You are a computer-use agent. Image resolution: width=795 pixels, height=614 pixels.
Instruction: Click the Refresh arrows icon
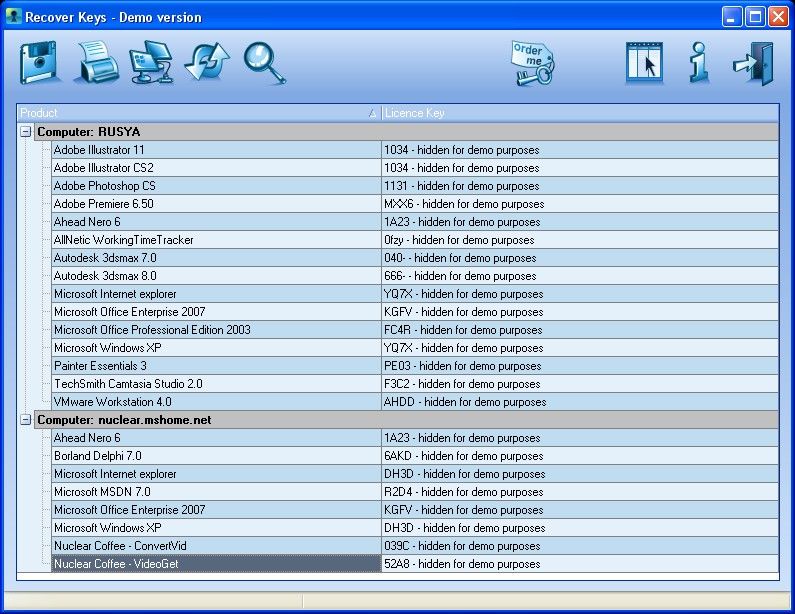pos(207,62)
